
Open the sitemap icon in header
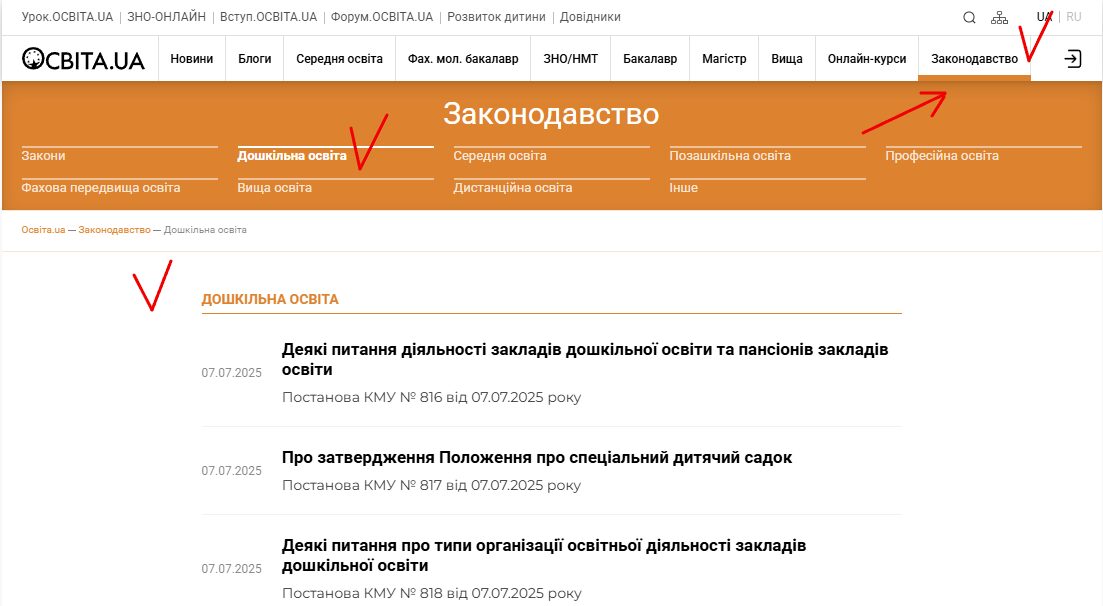(x=999, y=17)
